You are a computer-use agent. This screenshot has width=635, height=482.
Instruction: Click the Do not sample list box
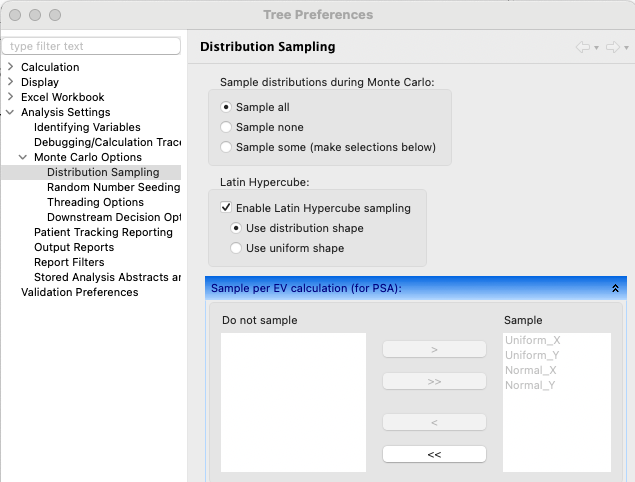[x=293, y=402]
